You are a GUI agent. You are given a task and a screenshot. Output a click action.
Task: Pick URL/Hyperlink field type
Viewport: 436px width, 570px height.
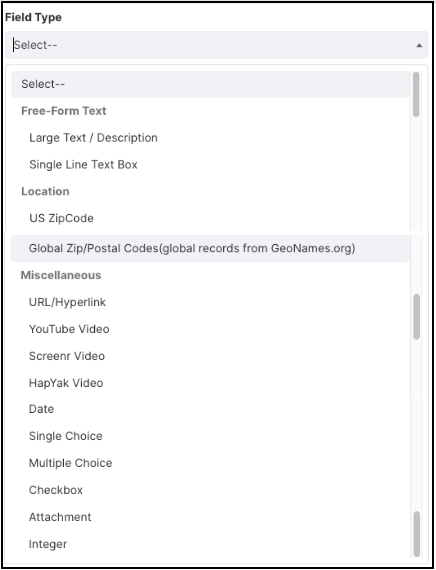tap(210, 302)
